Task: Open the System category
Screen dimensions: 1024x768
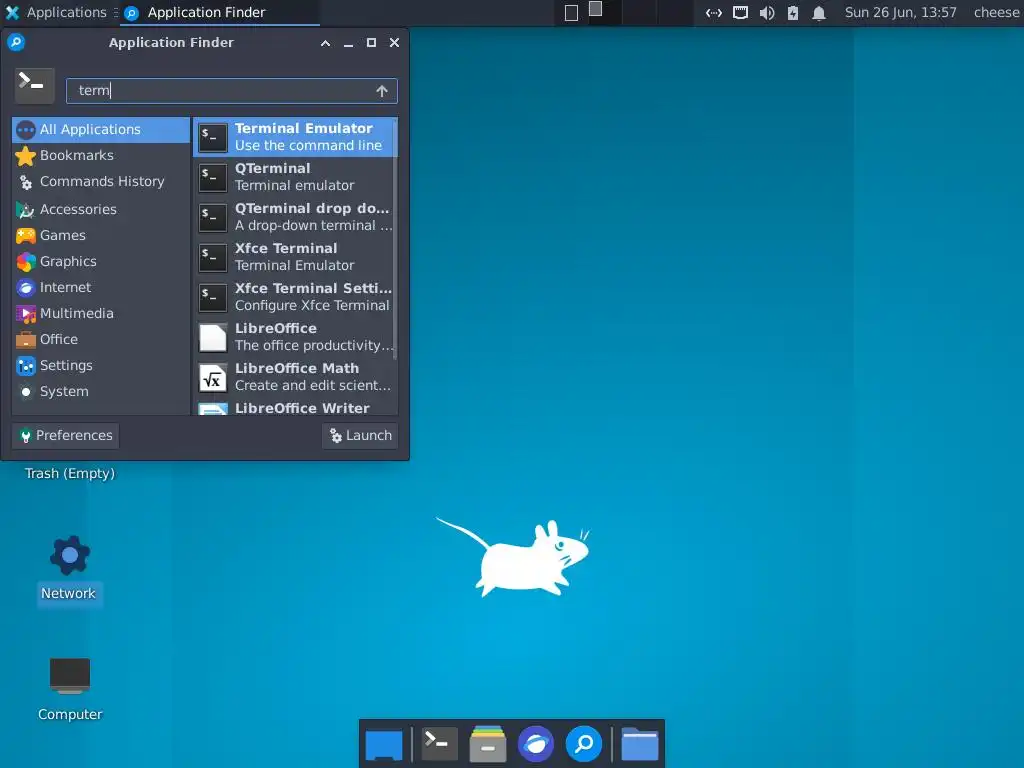Action: point(101,392)
